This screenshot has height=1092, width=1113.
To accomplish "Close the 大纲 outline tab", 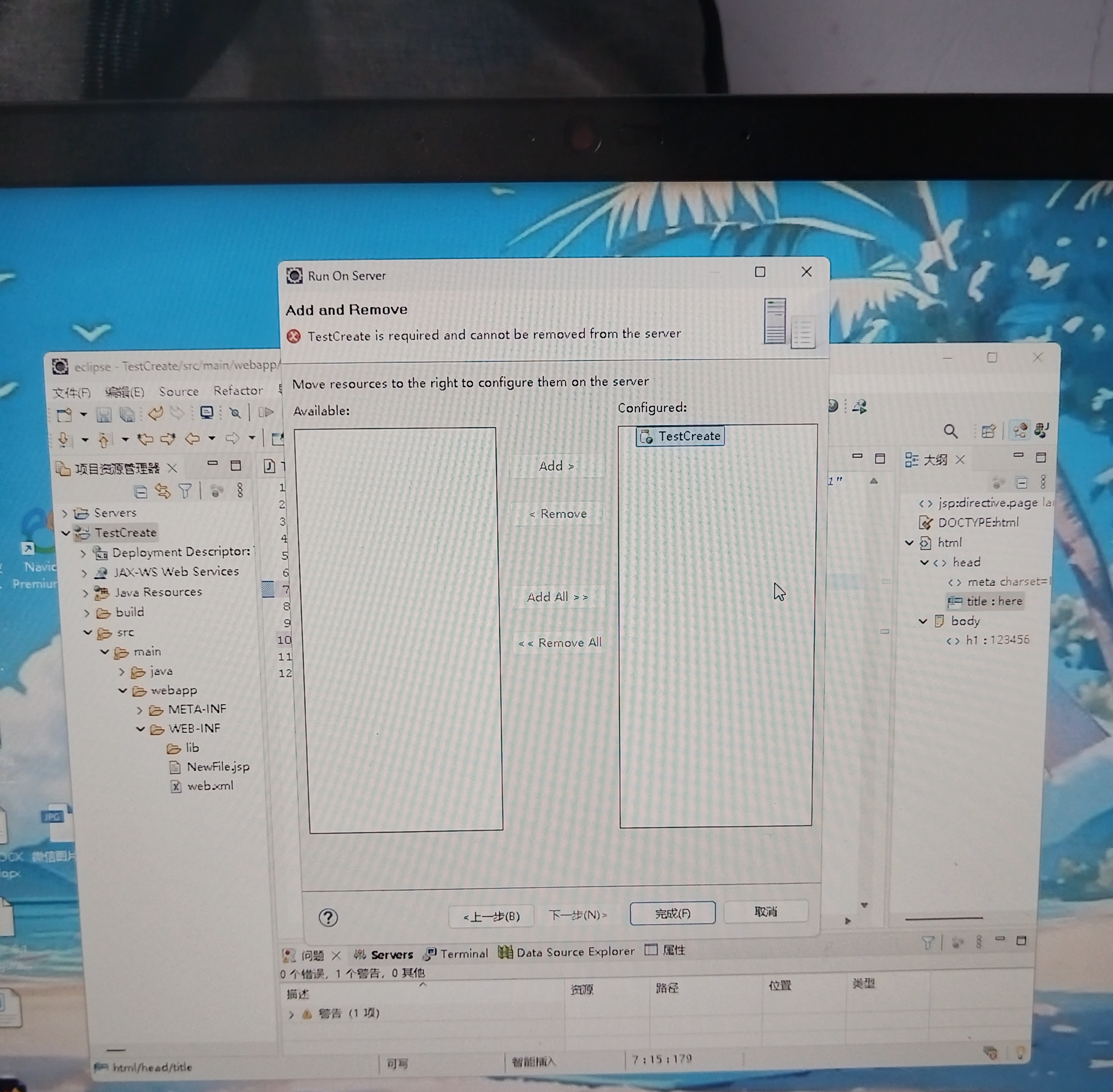I will pos(960,459).
